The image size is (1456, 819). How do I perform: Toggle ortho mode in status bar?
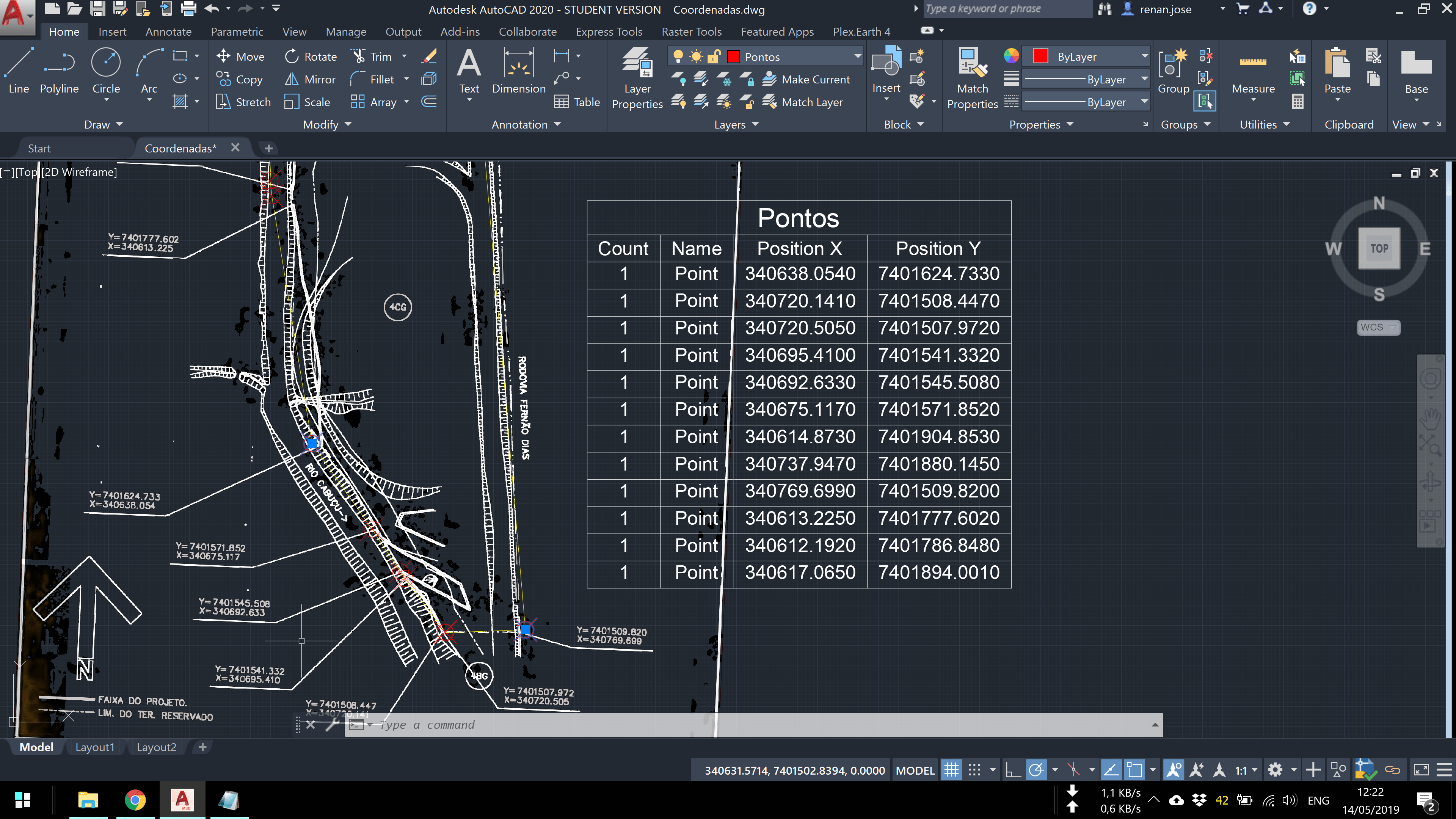click(x=1013, y=770)
